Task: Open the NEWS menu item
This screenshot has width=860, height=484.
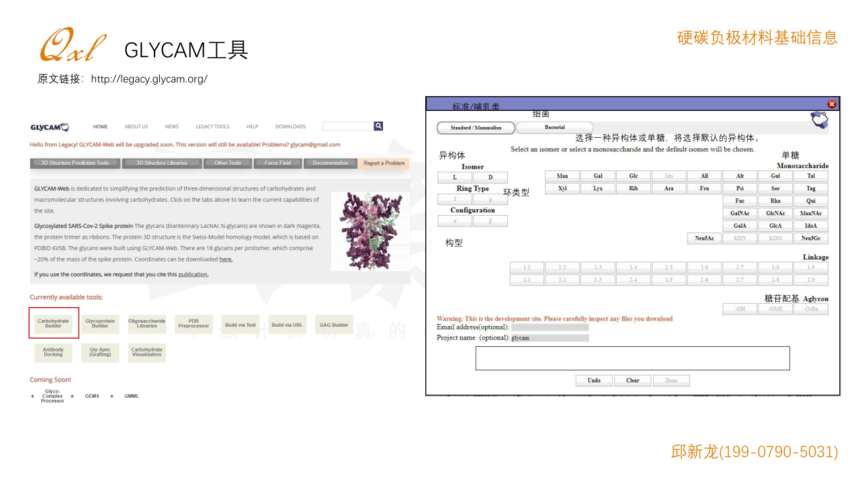Action: point(172,127)
